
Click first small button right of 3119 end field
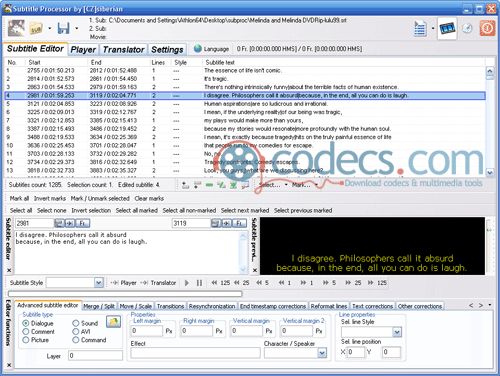216,223
